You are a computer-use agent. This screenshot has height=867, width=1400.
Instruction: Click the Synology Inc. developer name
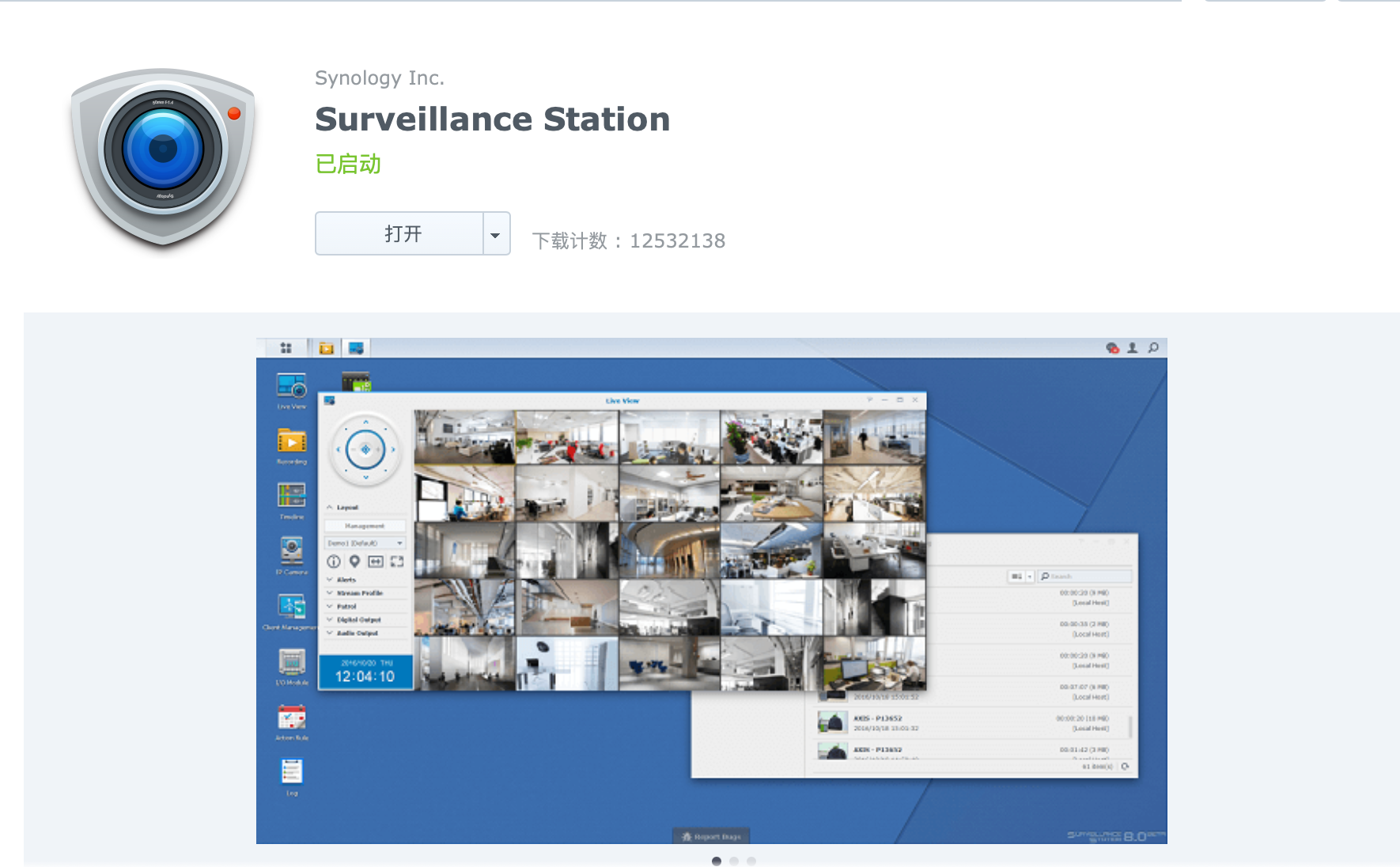tap(380, 78)
